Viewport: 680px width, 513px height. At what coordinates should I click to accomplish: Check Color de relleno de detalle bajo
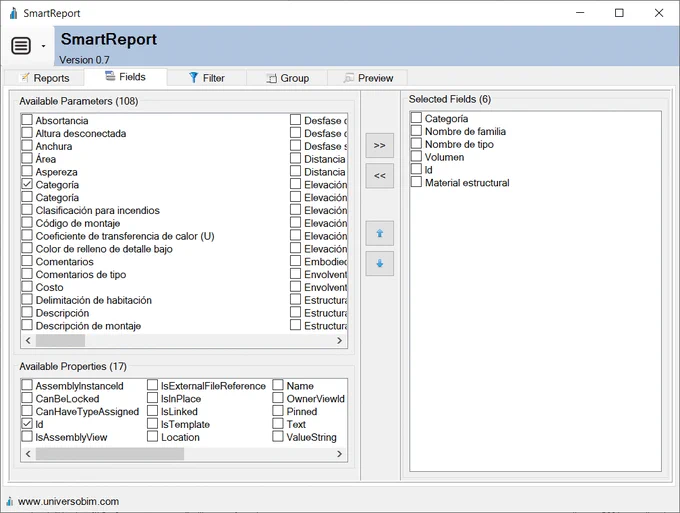coord(27,248)
